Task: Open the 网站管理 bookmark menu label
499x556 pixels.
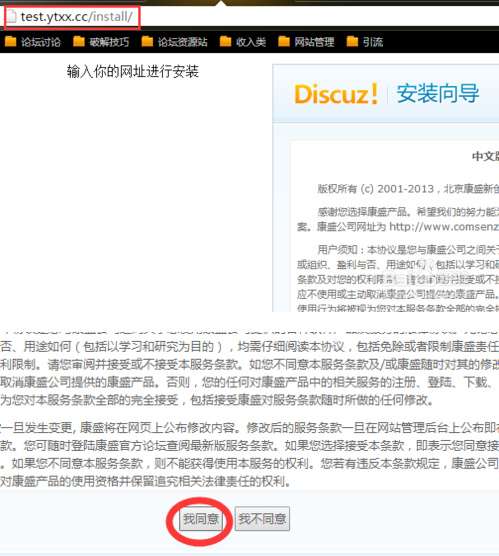Action: 314,42
